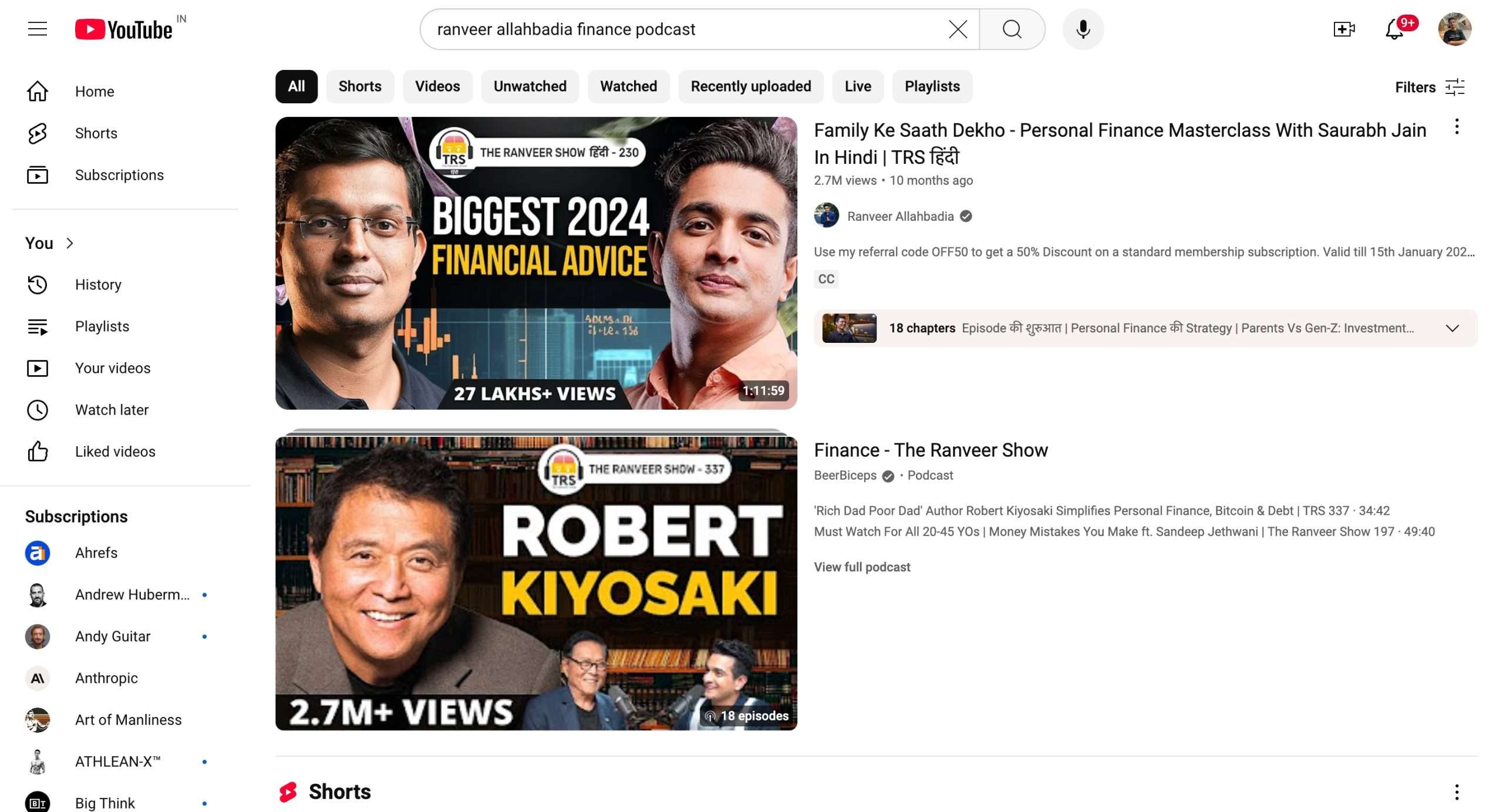Visit Ranveer Allahbadia channel name

pyautogui.click(x=900, y=216)
